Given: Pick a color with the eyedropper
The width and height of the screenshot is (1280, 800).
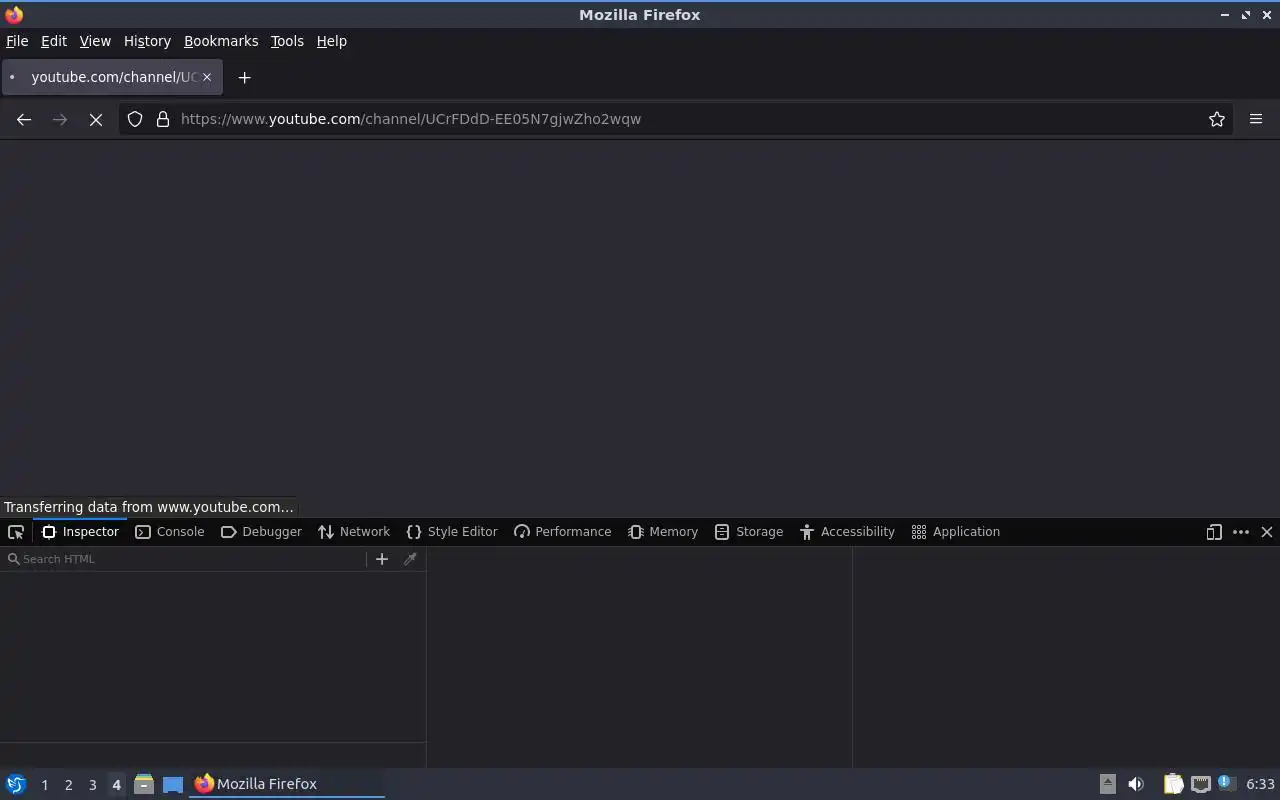Looking at the screenshot, I should click(x=410, y=559).
